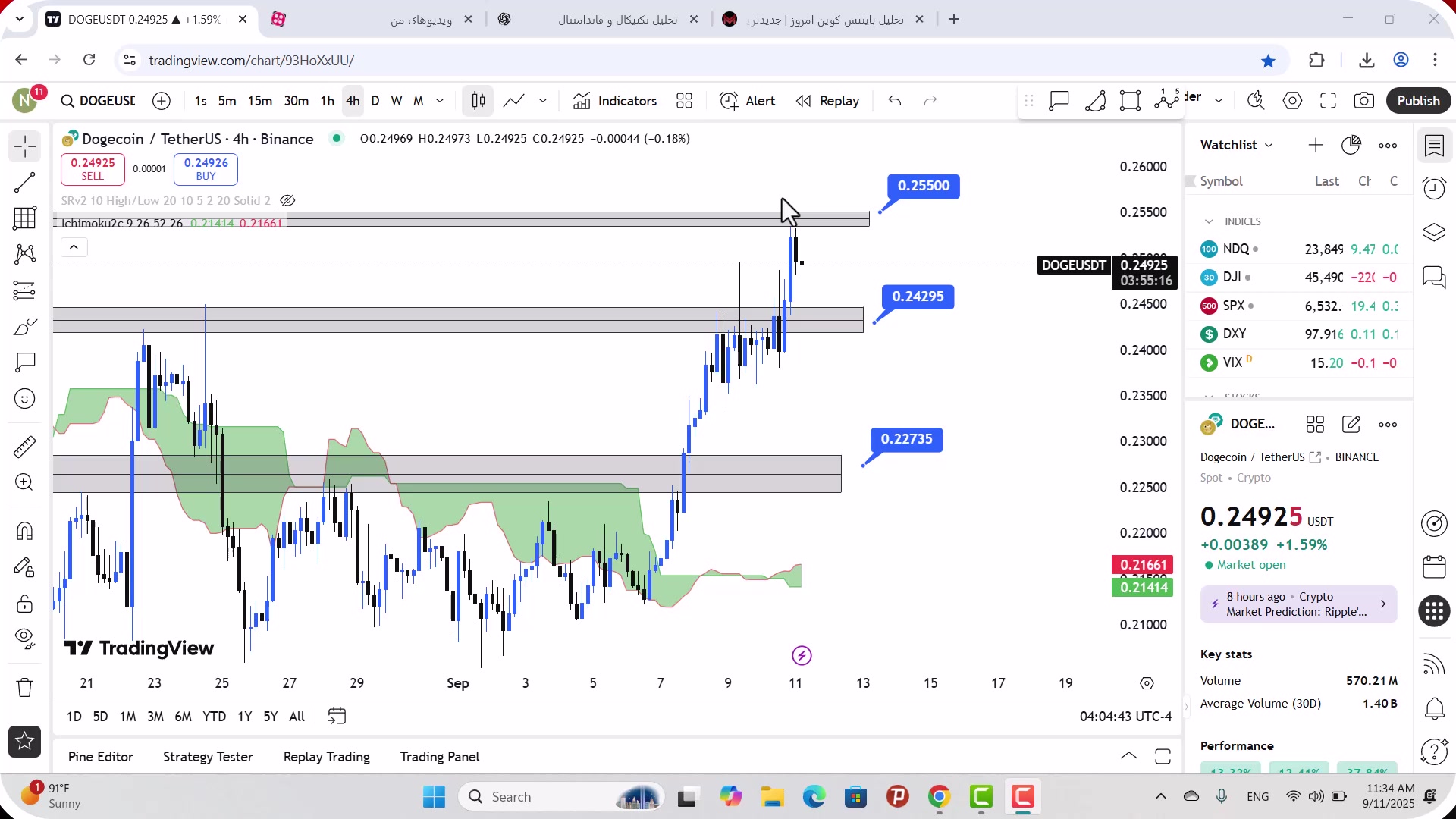Viewport: 1456px width, 819px height.
Task: Select the 1s timeframe
Action: [x=200, y=101]
